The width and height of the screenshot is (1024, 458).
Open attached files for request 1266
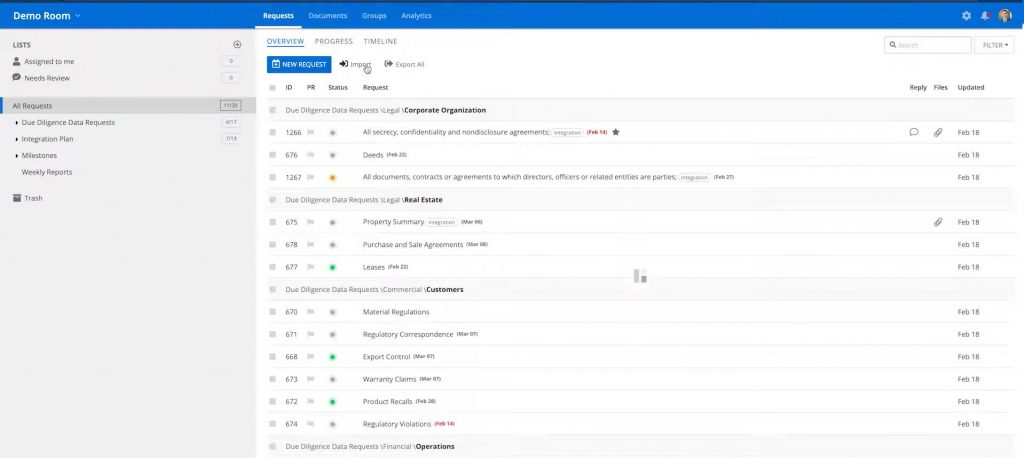coord(938,132)
